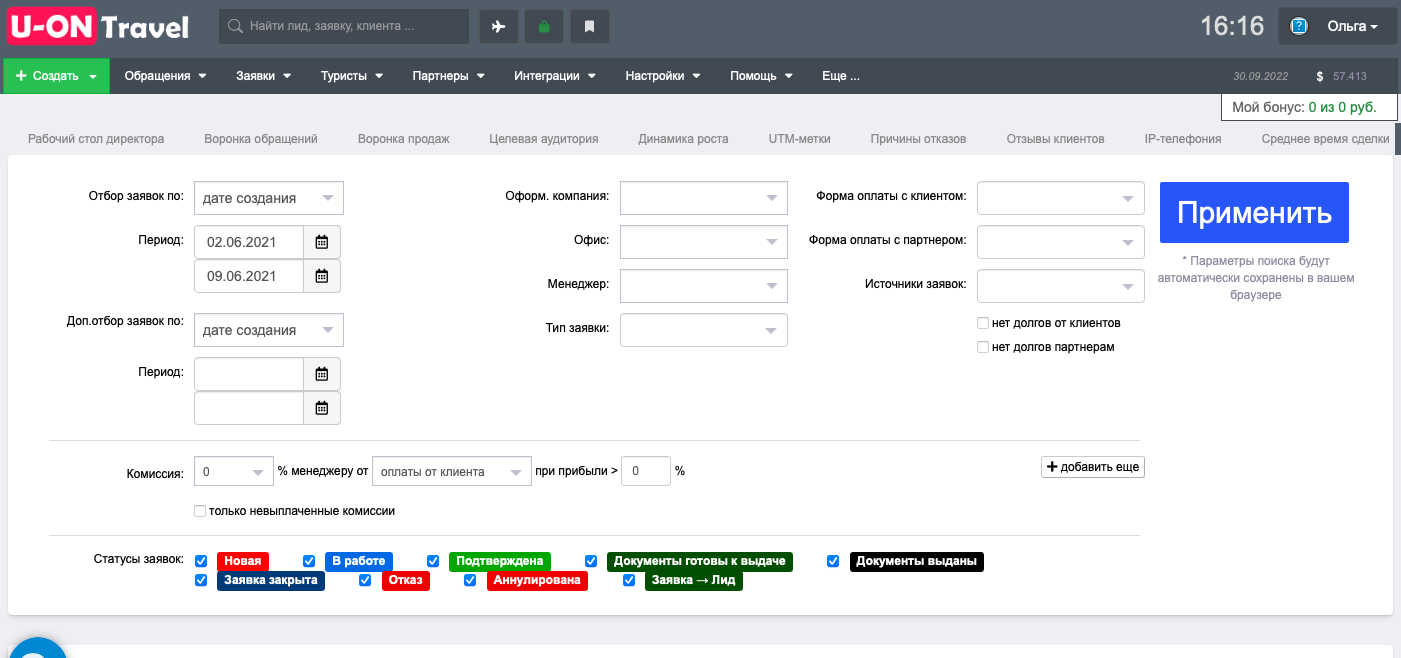
Task: Open the Настройки menu
Action: pyautogui.click(x=663, y=76)
